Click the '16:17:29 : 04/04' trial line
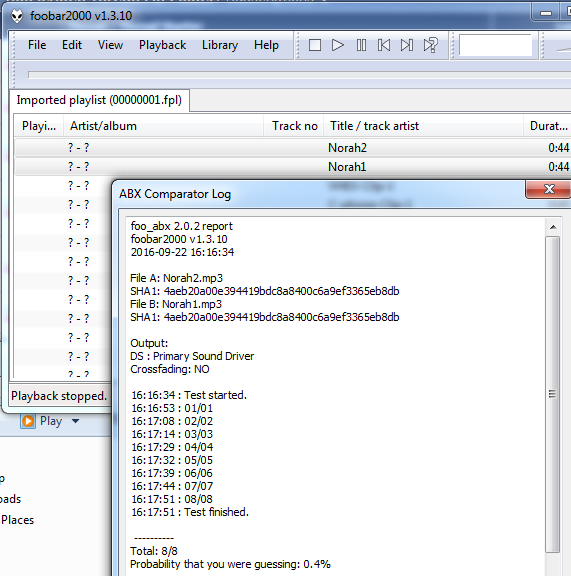Screen dimensions: 571x576 tap(172, 447)
